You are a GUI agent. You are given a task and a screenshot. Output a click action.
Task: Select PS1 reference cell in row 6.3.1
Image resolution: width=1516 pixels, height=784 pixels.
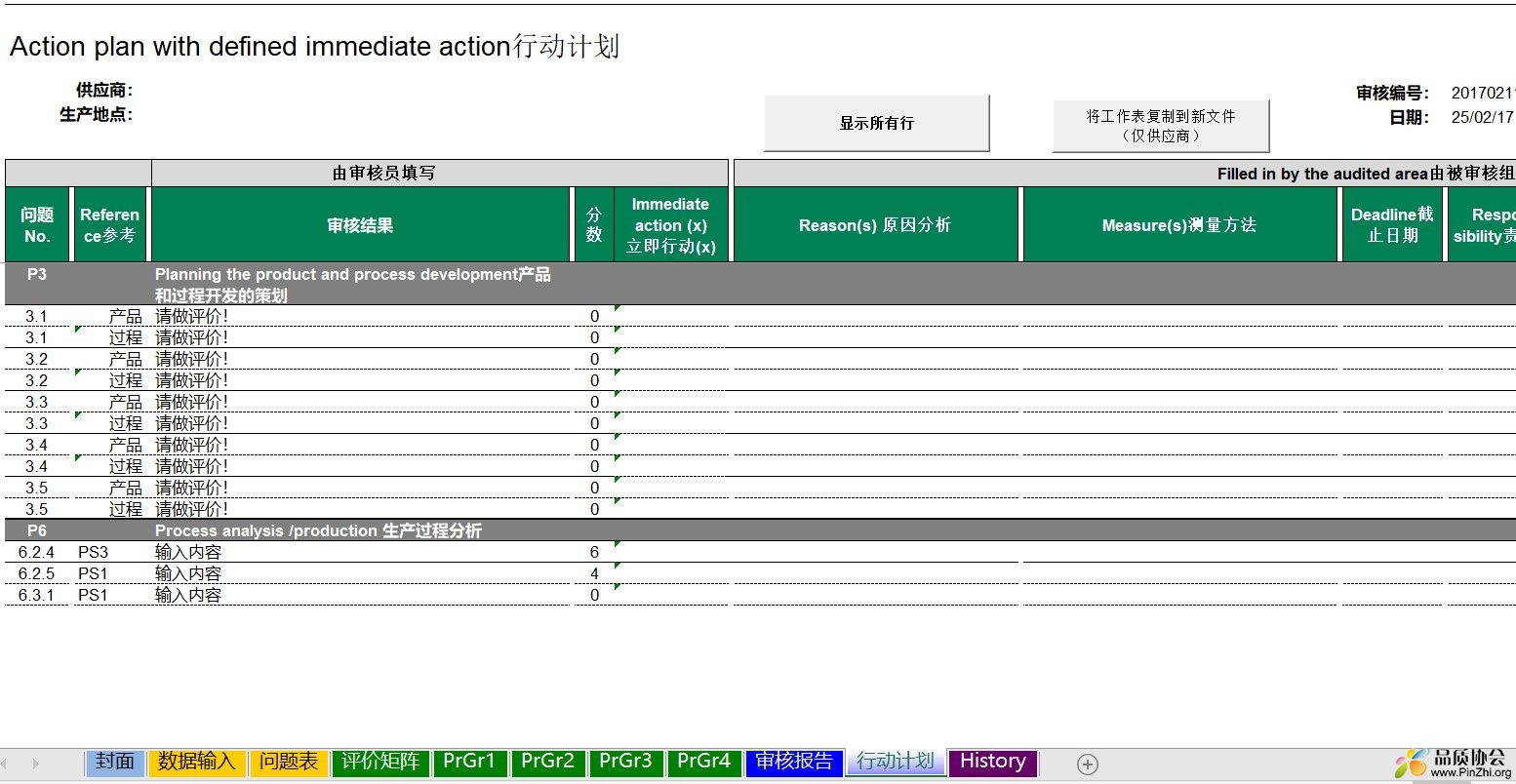pos(109,595)
